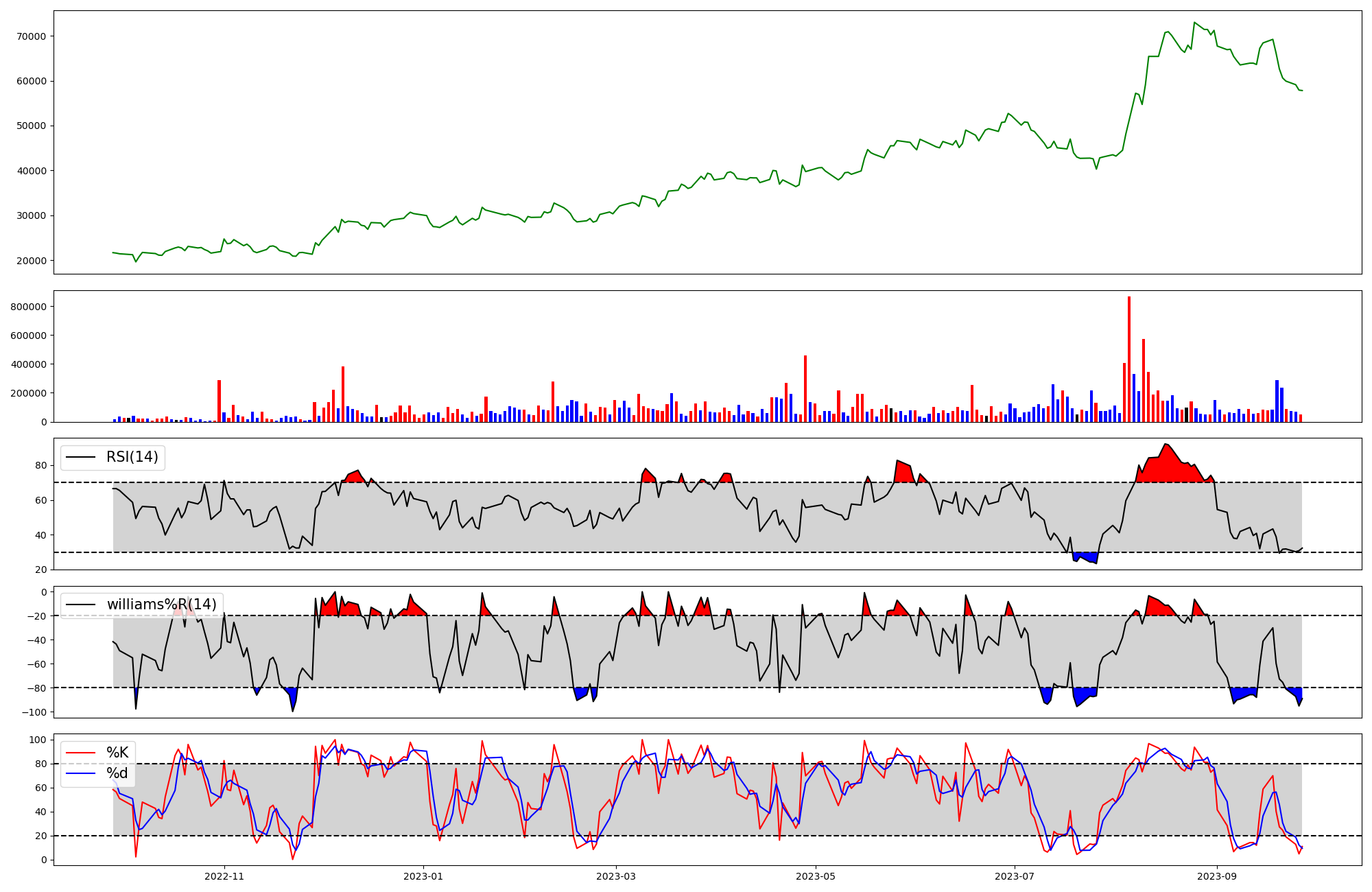Image resolution: width=1372 pixels, height=892 pixels.
Task: Click the RSI(14) legend label
Action: point(132,457)
